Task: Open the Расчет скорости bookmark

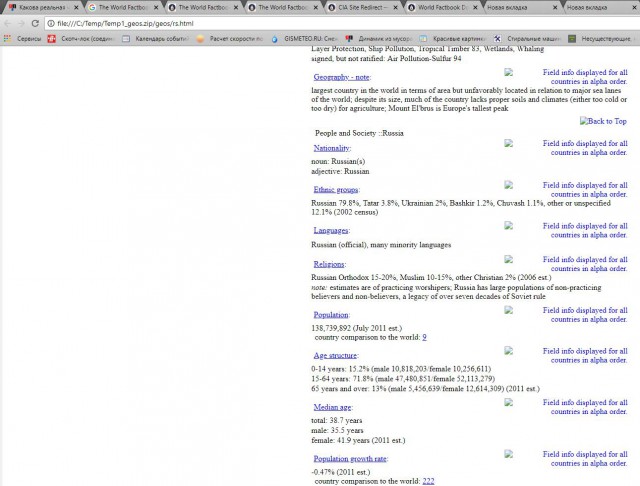Action: tap(230, 38)
